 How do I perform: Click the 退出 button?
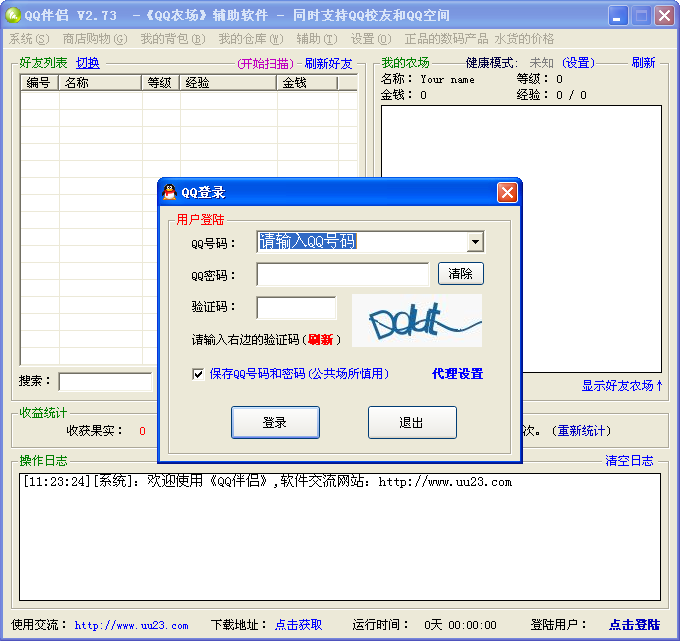(x=412, y=422)
